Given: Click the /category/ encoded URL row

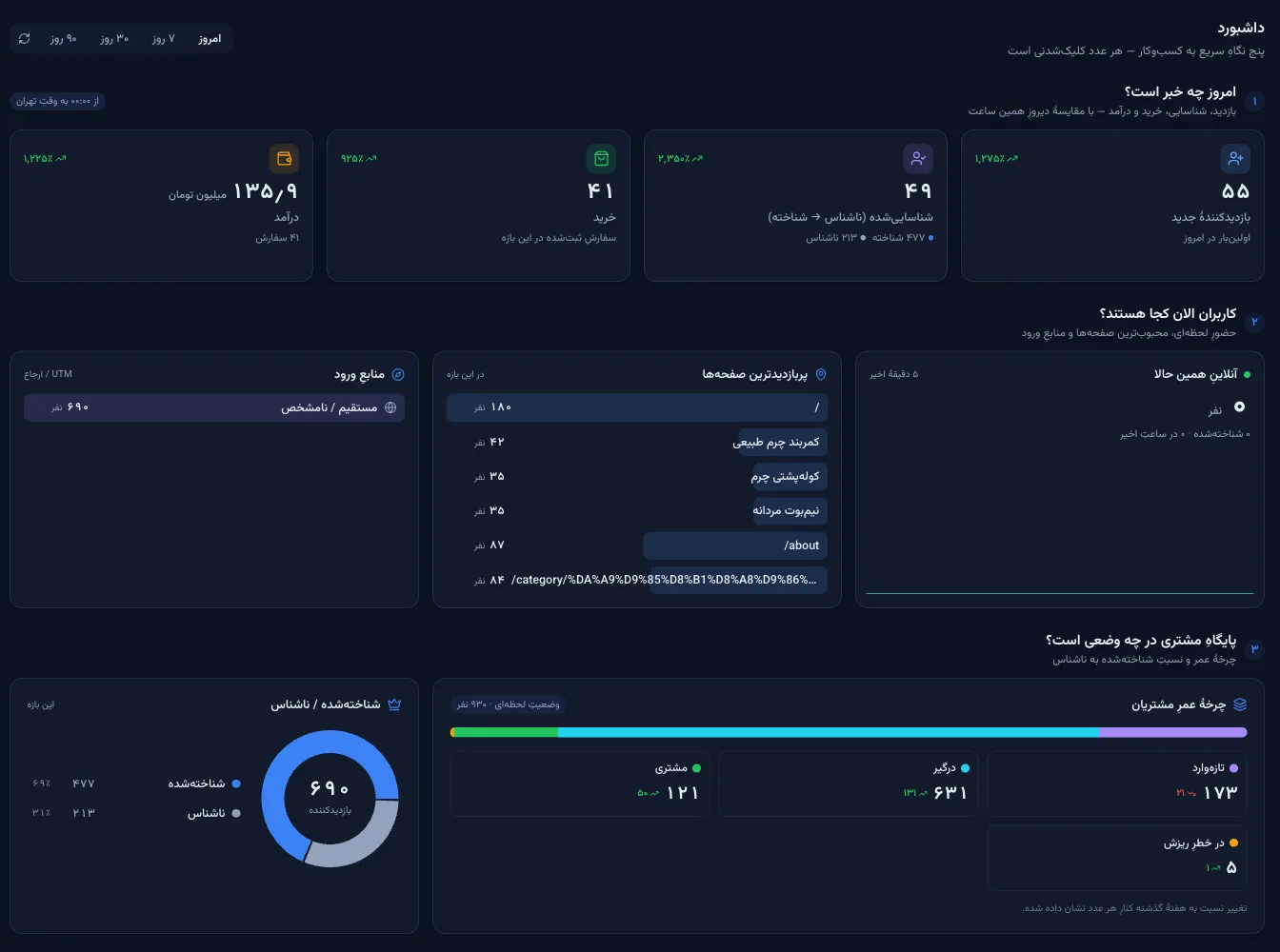Looking at the screenshot, I should (x=637, y=580).
